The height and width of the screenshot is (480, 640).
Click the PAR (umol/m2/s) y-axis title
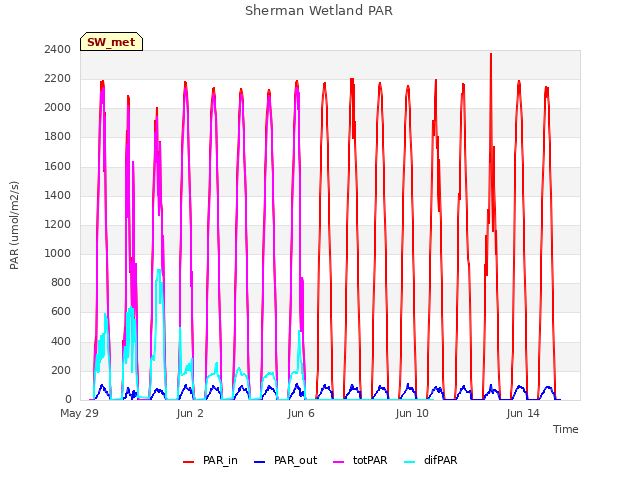(x=14, y=225)
